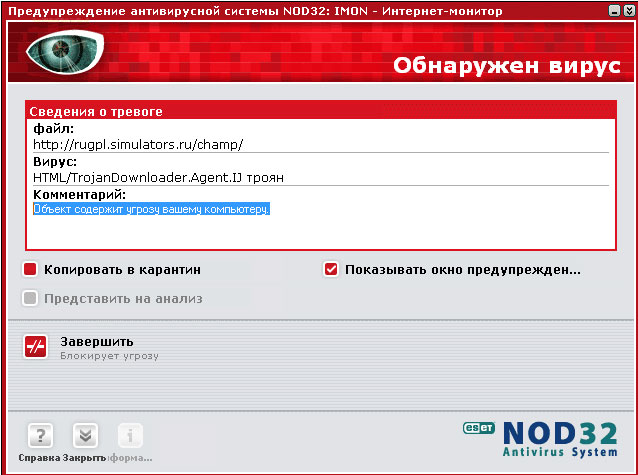Click the Справка question mark icon
This screenshot has width=638, height=475.
(x=39, y=435)
